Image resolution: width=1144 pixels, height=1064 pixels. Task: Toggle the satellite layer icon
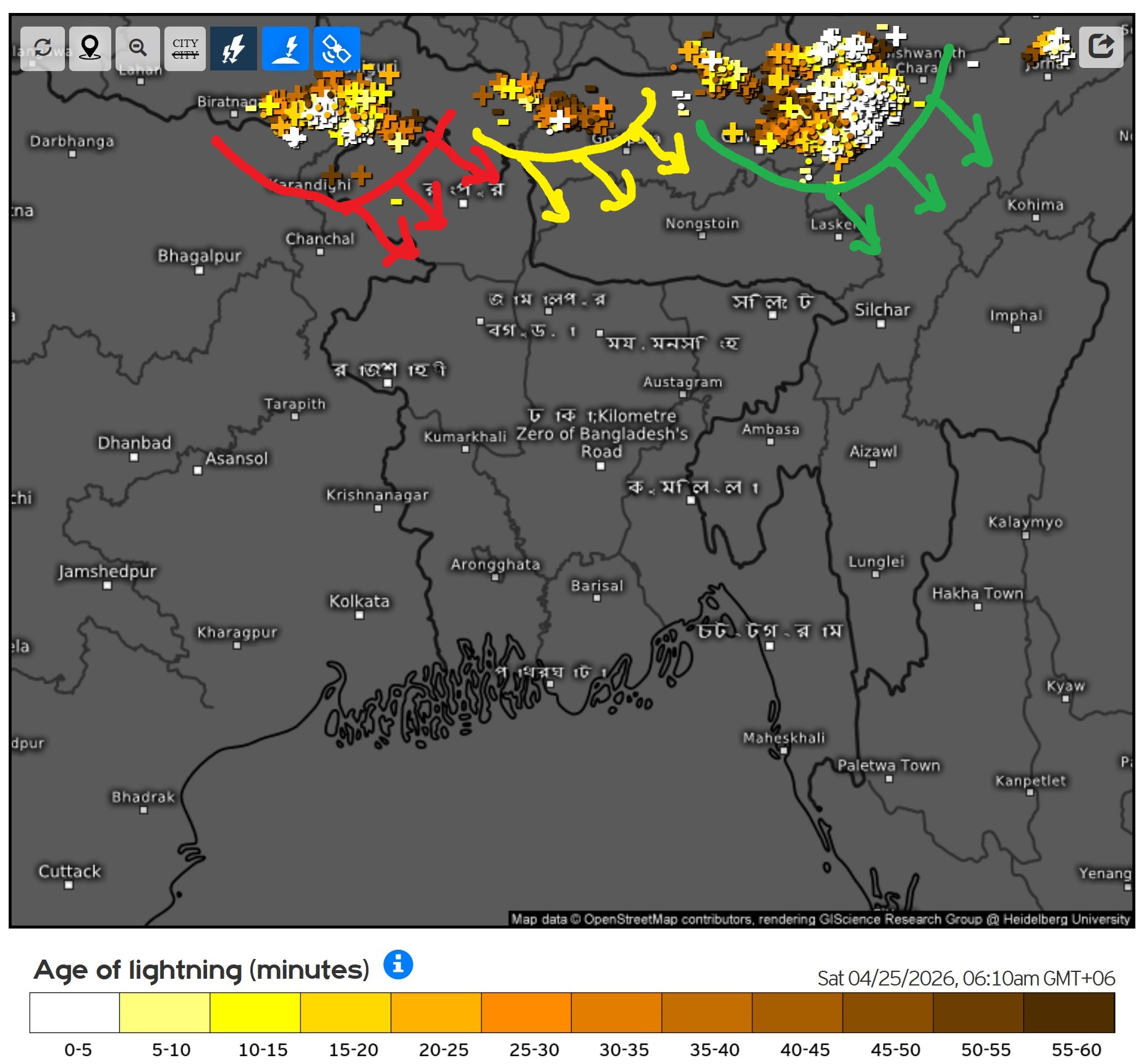click(336, 48)
